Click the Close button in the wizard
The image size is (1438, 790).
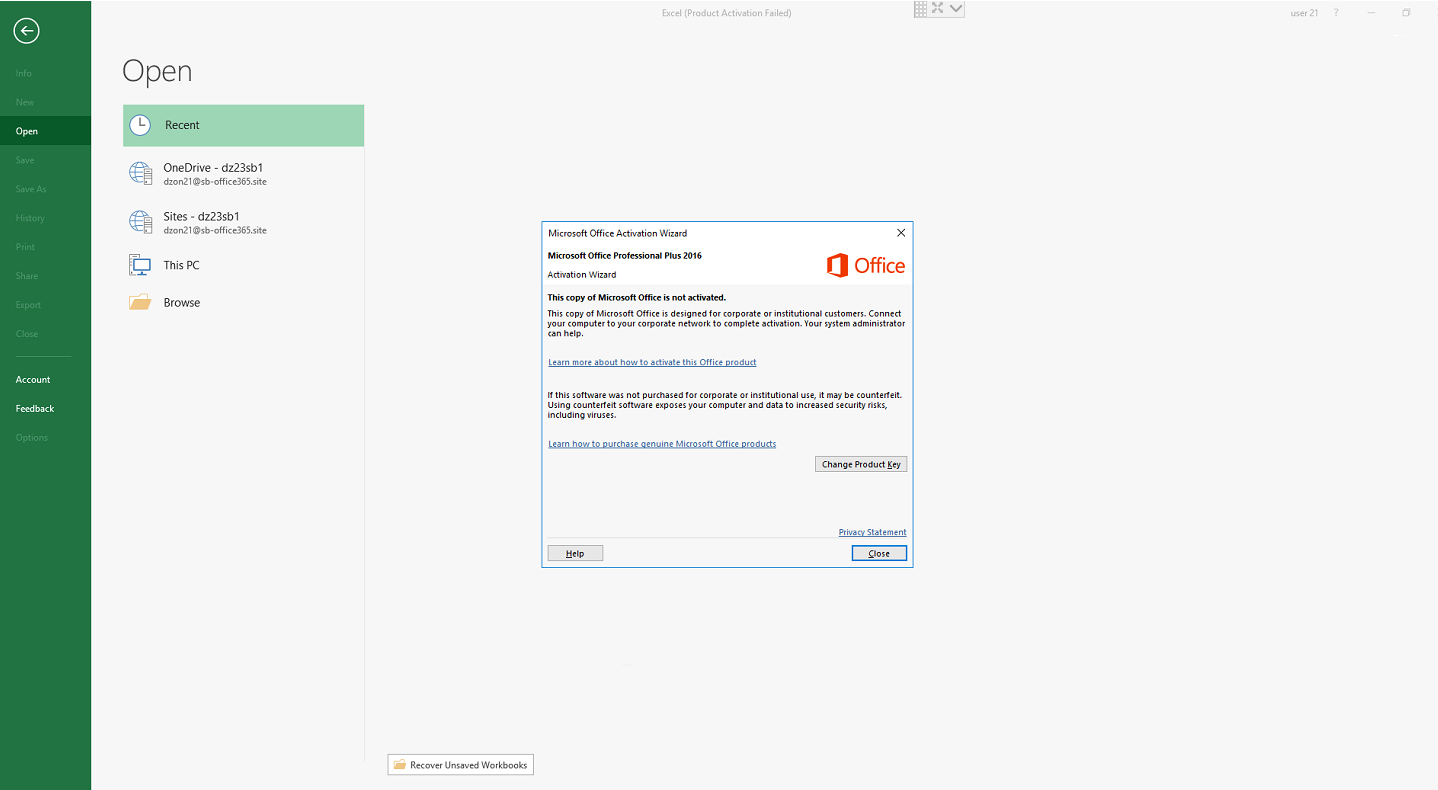879,553
